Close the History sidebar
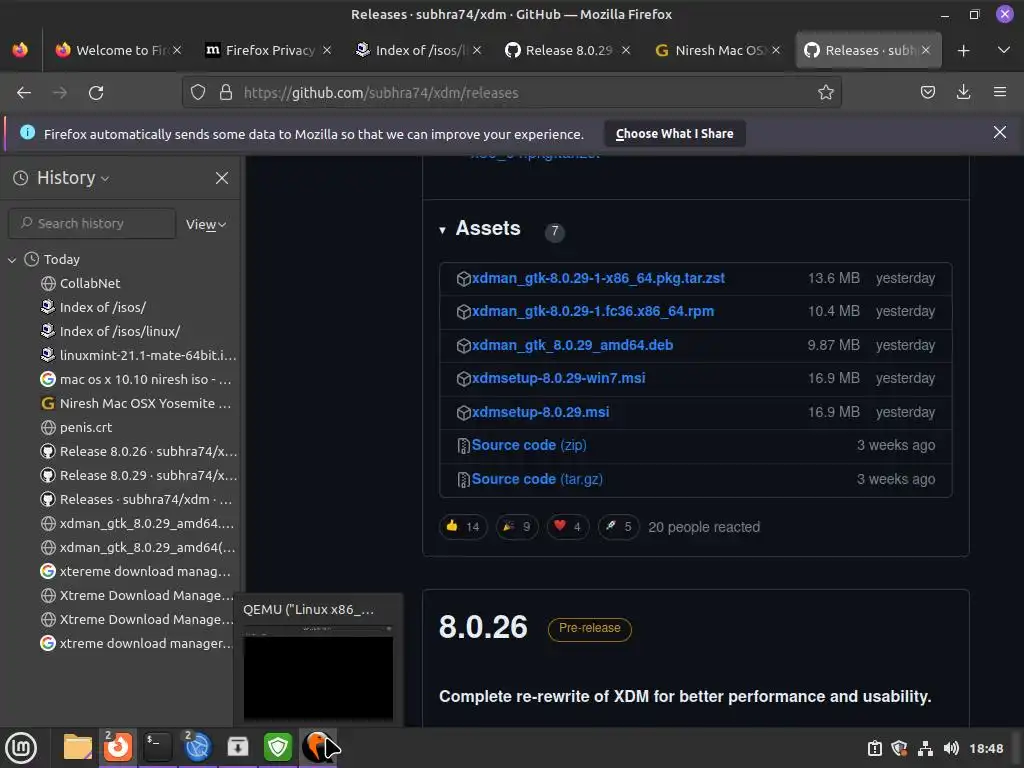The width and height of the screenshot is (1024, 768). tap(222, 178)
